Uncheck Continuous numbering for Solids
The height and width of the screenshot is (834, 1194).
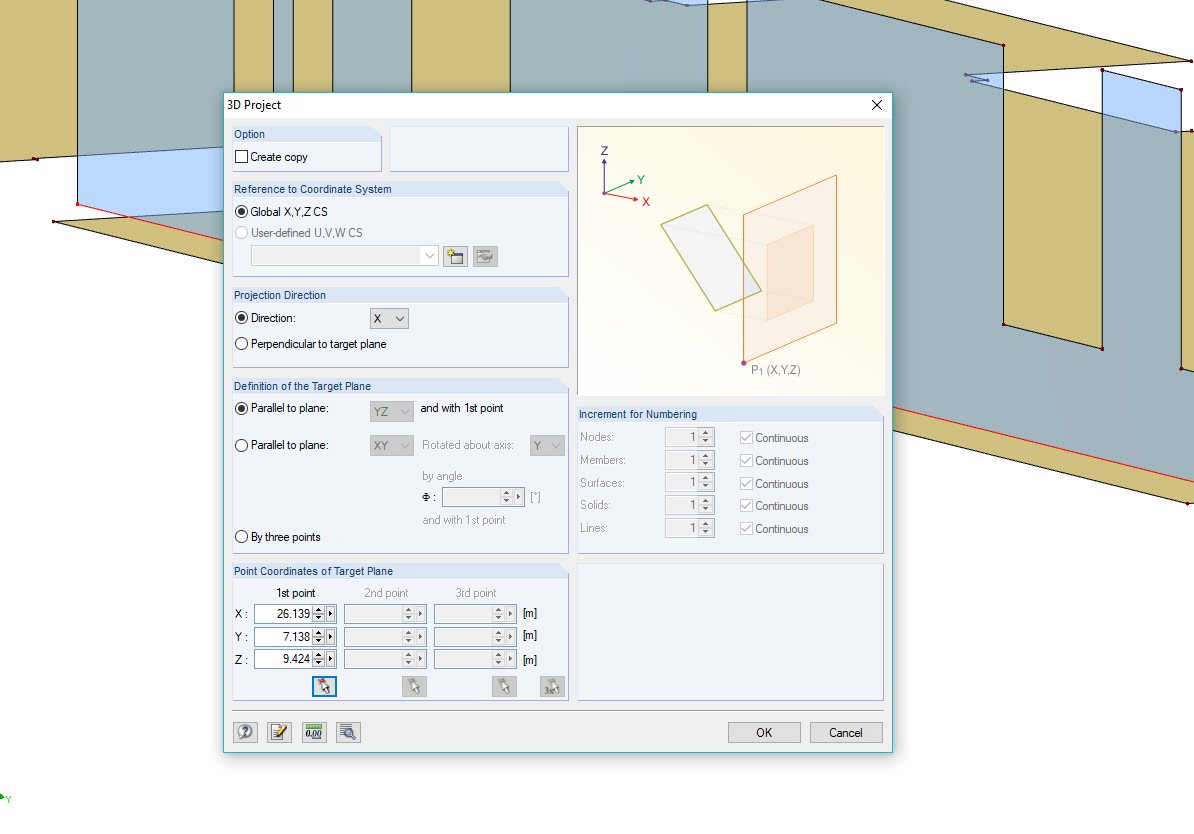[749, 505]
